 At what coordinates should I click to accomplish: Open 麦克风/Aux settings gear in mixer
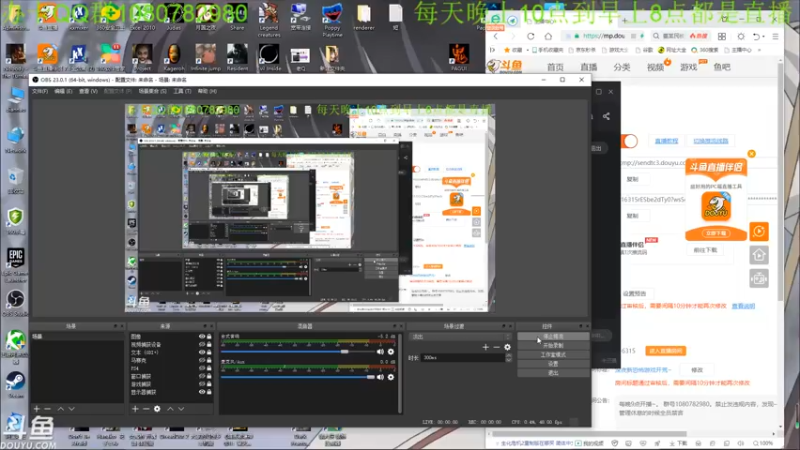coord(391,377)
